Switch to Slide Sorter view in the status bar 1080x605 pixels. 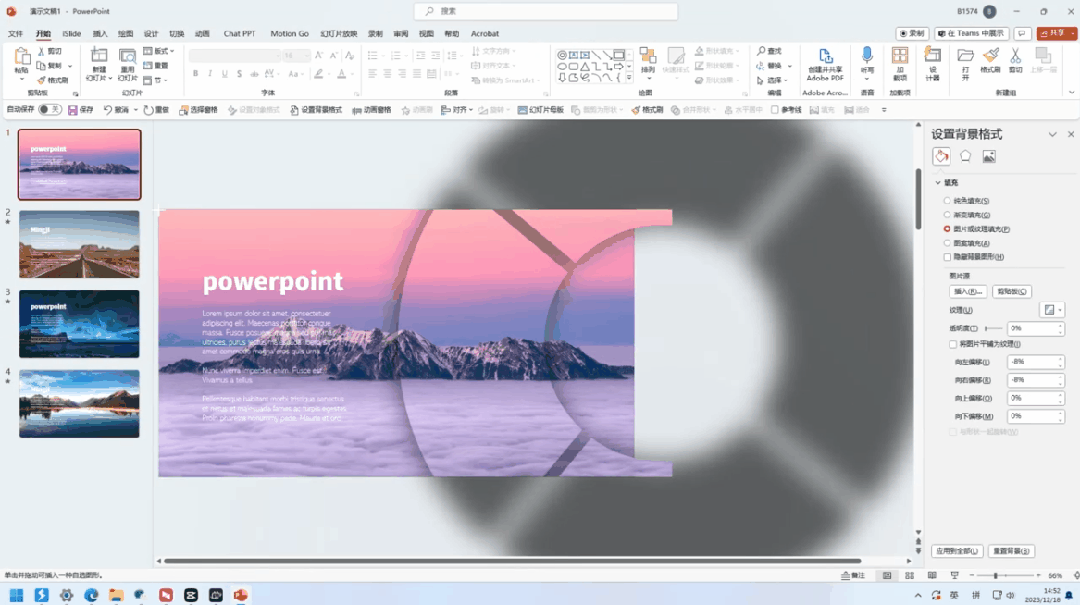[910, 575]
